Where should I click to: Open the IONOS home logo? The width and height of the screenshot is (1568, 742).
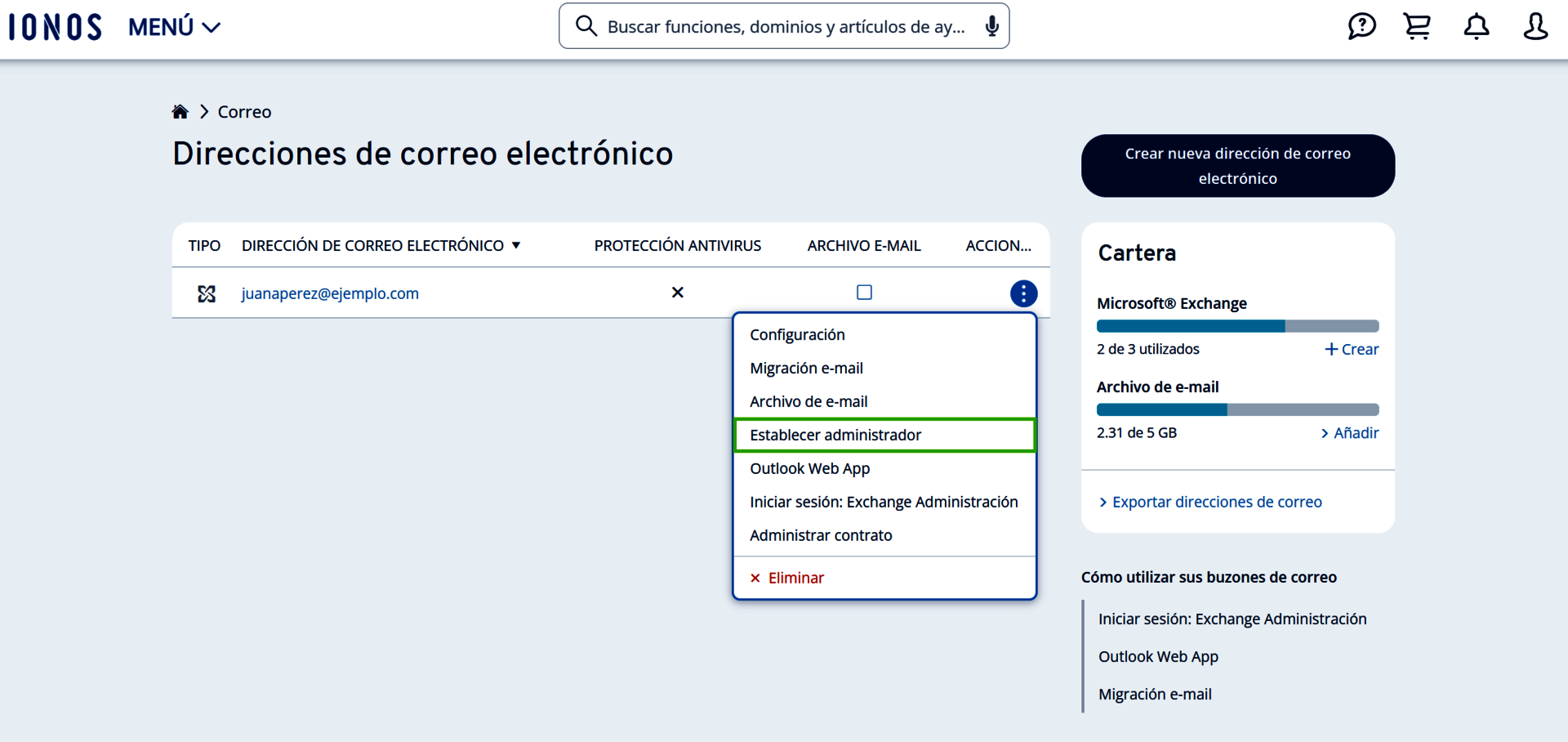click(54, 25)
